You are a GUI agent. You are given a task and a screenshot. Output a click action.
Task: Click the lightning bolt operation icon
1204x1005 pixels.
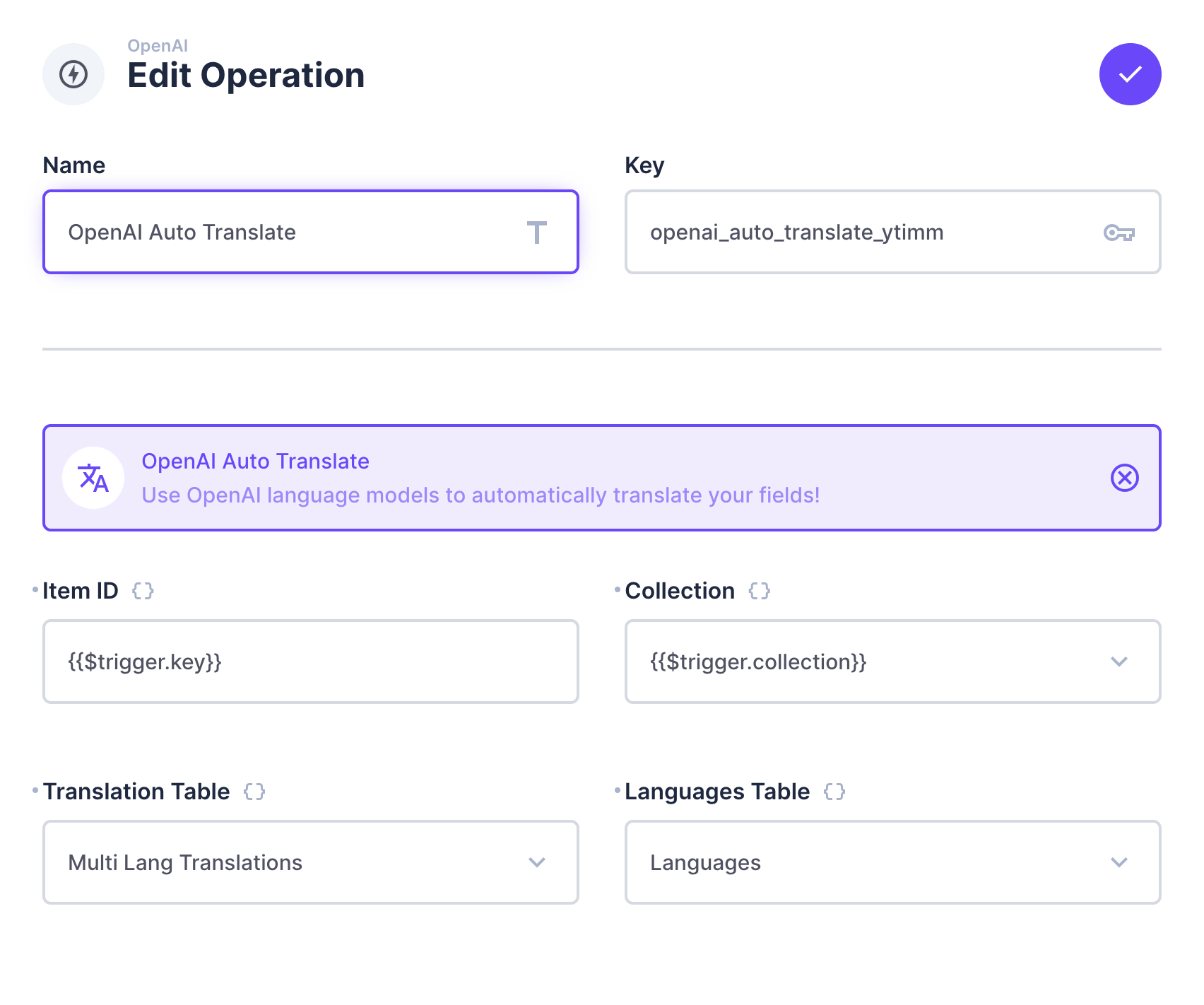pyautogui.click(x=73, y=74)
